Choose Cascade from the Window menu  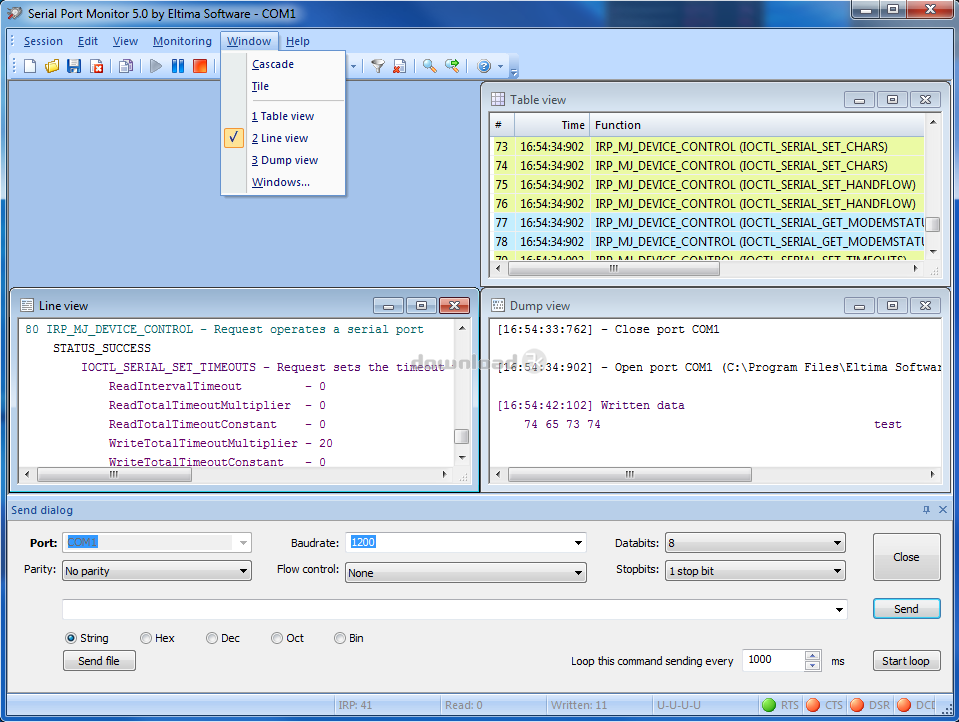pos(273,64)
